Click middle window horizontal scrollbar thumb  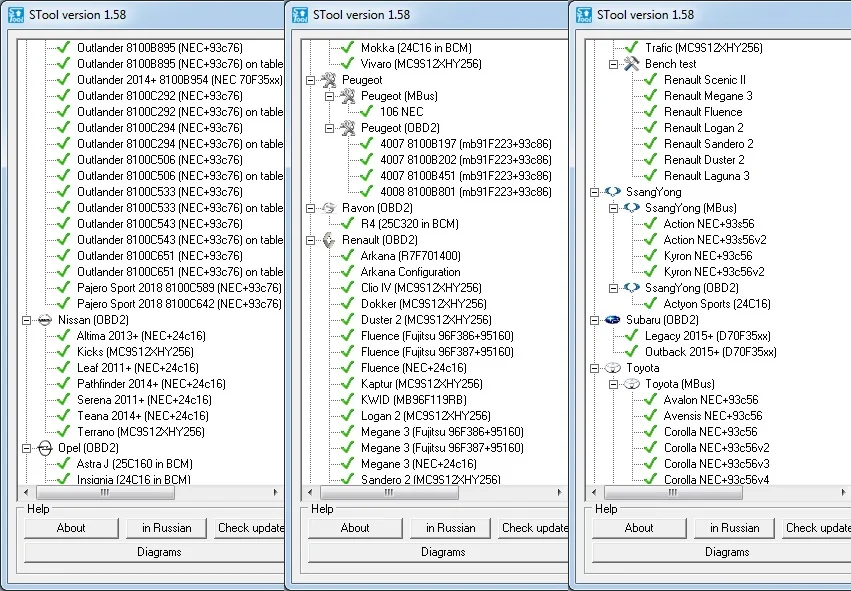(x=389, y=492)
